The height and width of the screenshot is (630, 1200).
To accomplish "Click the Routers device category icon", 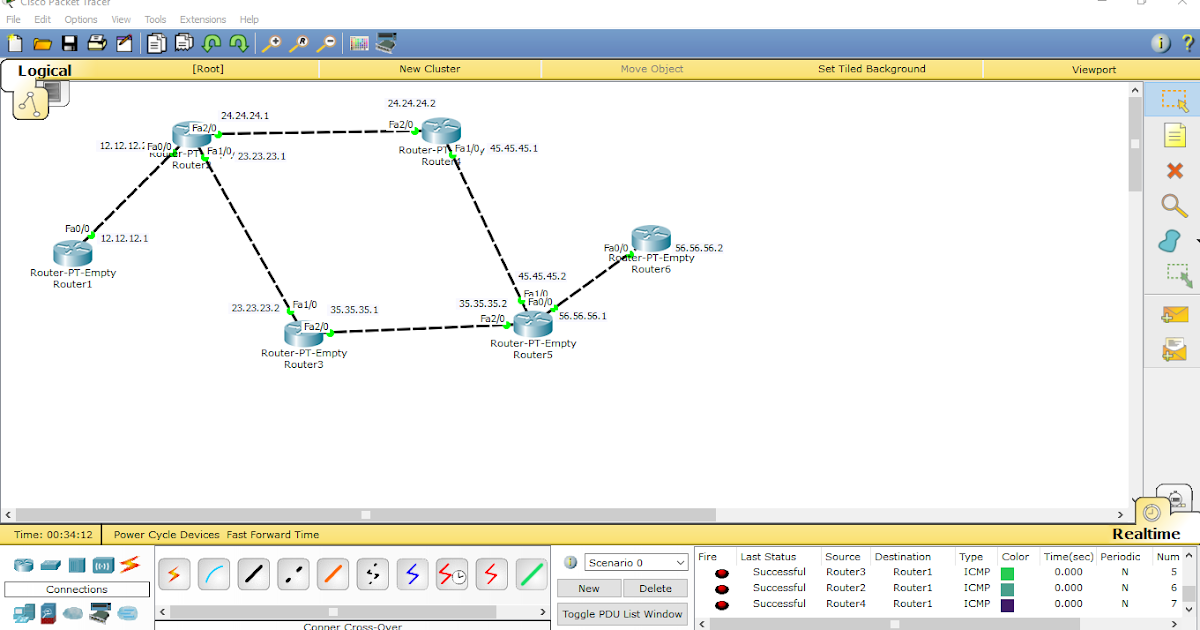I will point(22,564).
